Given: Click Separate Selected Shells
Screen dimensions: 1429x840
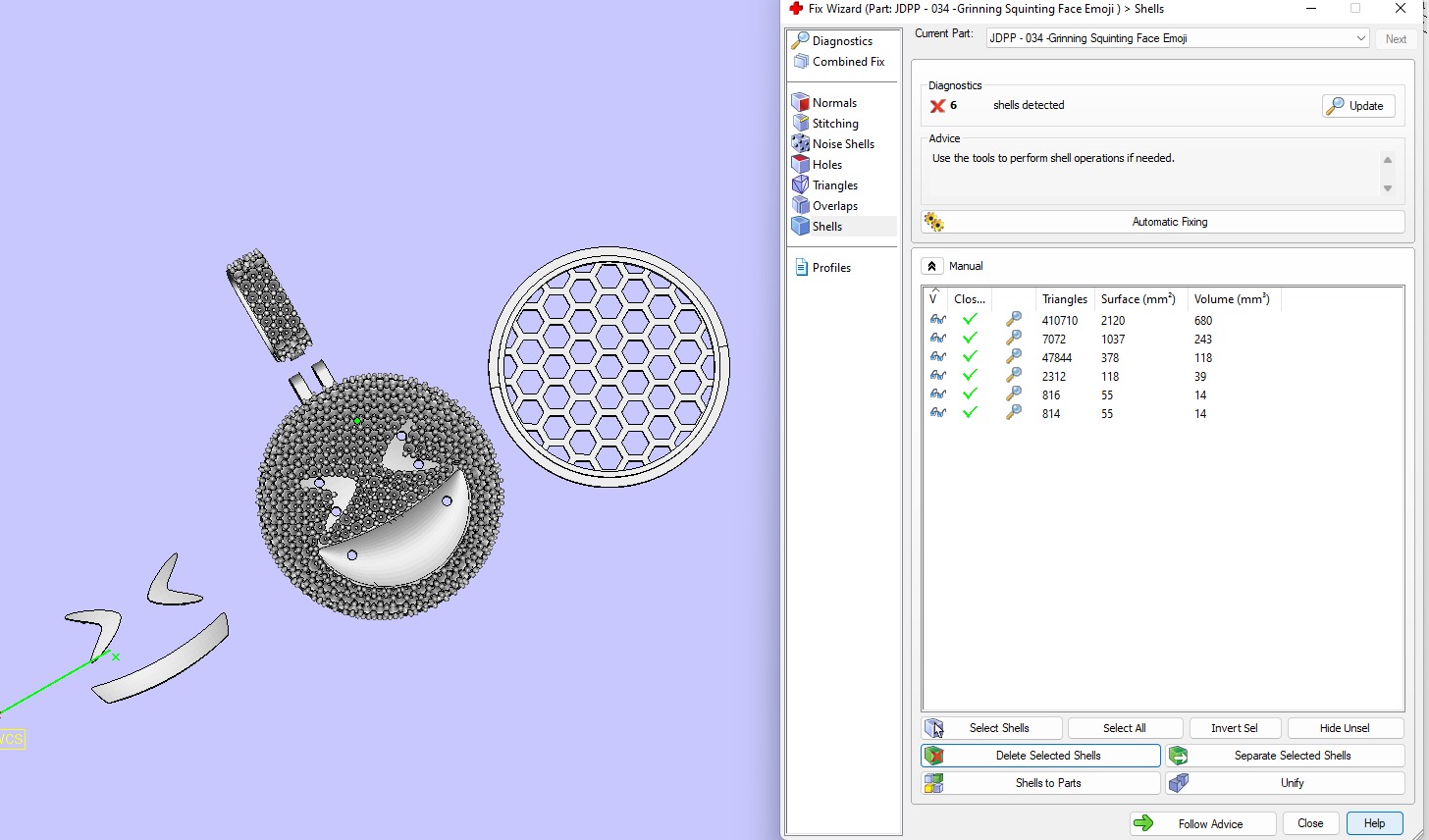Looking at the screenshot, I should (1285, 756).
